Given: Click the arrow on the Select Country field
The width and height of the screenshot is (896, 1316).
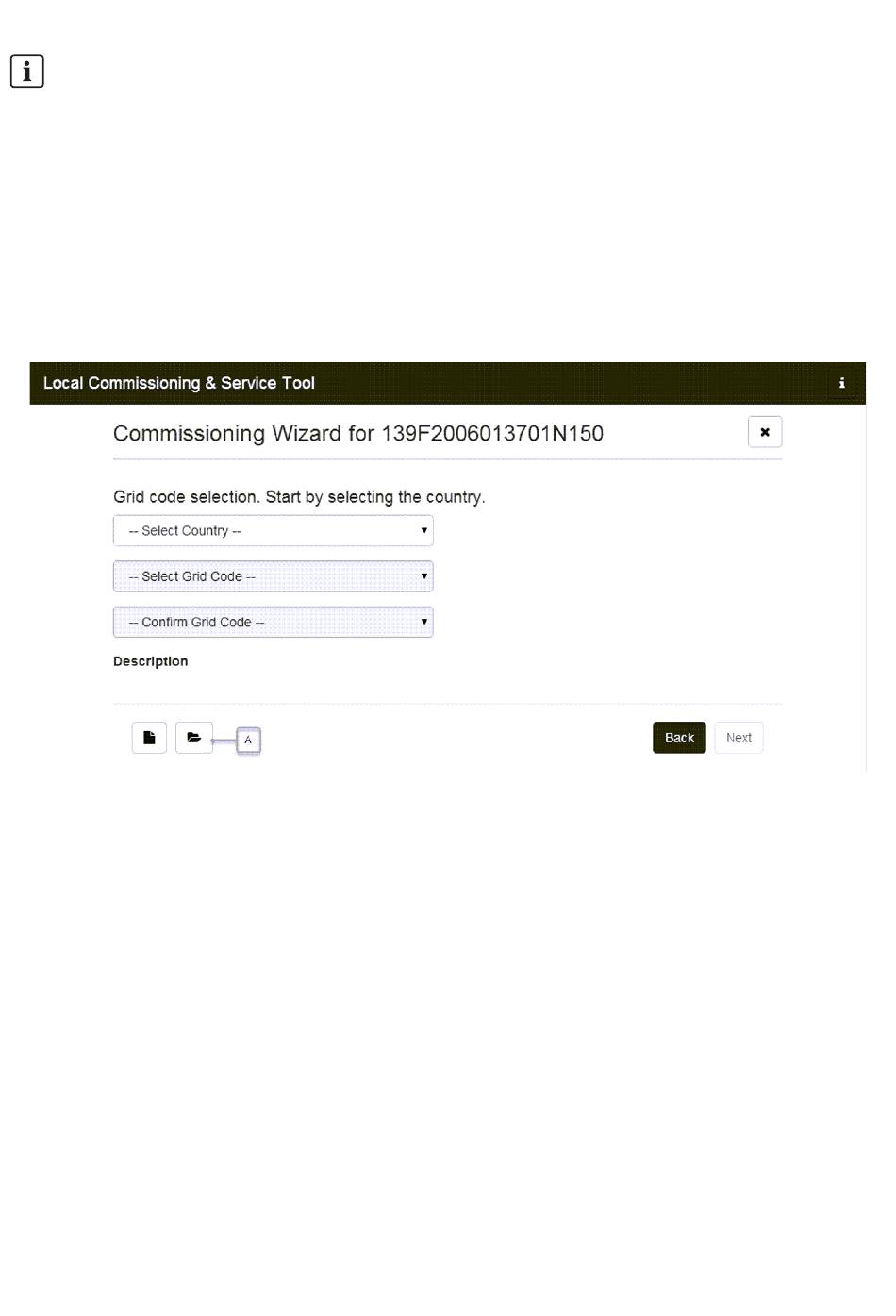Looking at the screenshot, I should point(424,530).
